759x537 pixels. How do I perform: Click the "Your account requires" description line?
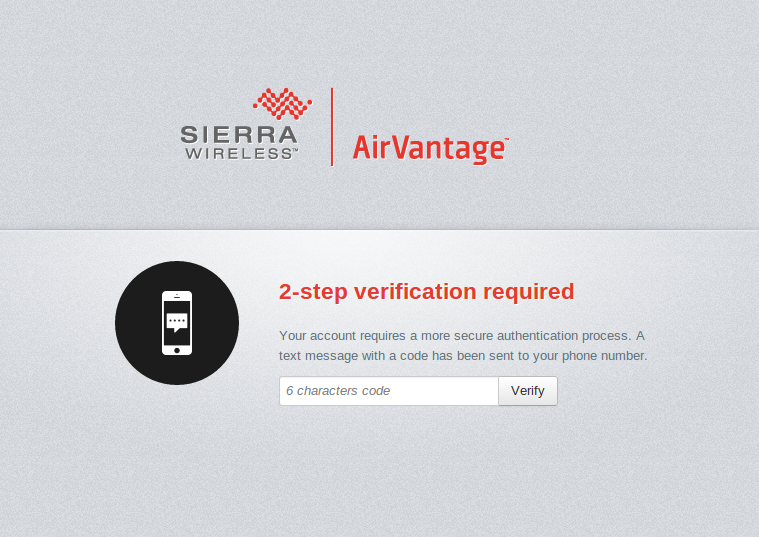click(462, 336)
